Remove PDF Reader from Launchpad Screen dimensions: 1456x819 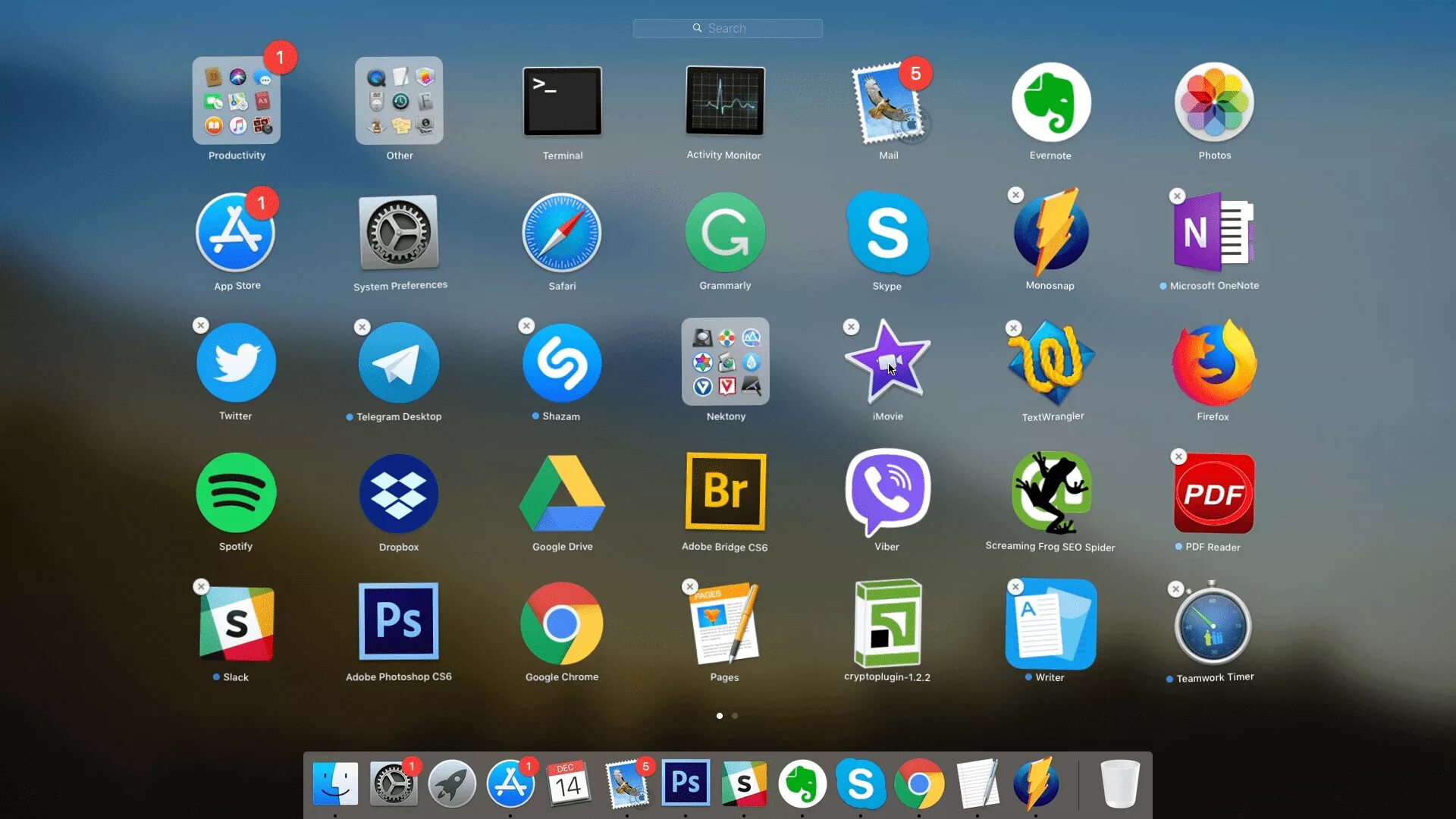click(x=1178, y=457)
